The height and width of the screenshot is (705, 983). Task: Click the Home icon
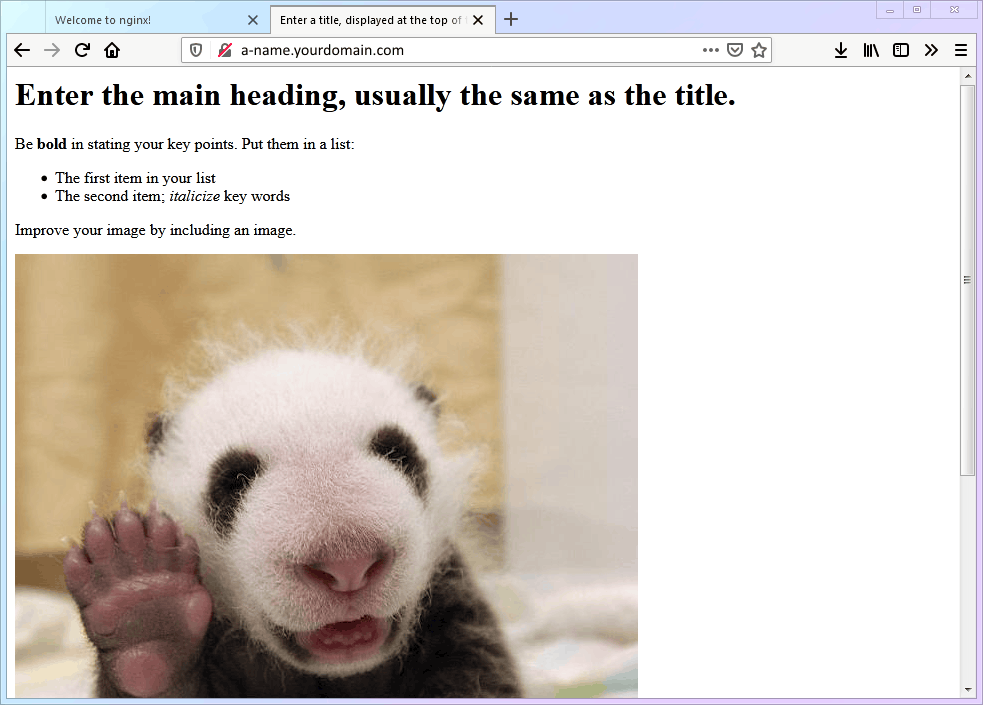coord(112,50)
